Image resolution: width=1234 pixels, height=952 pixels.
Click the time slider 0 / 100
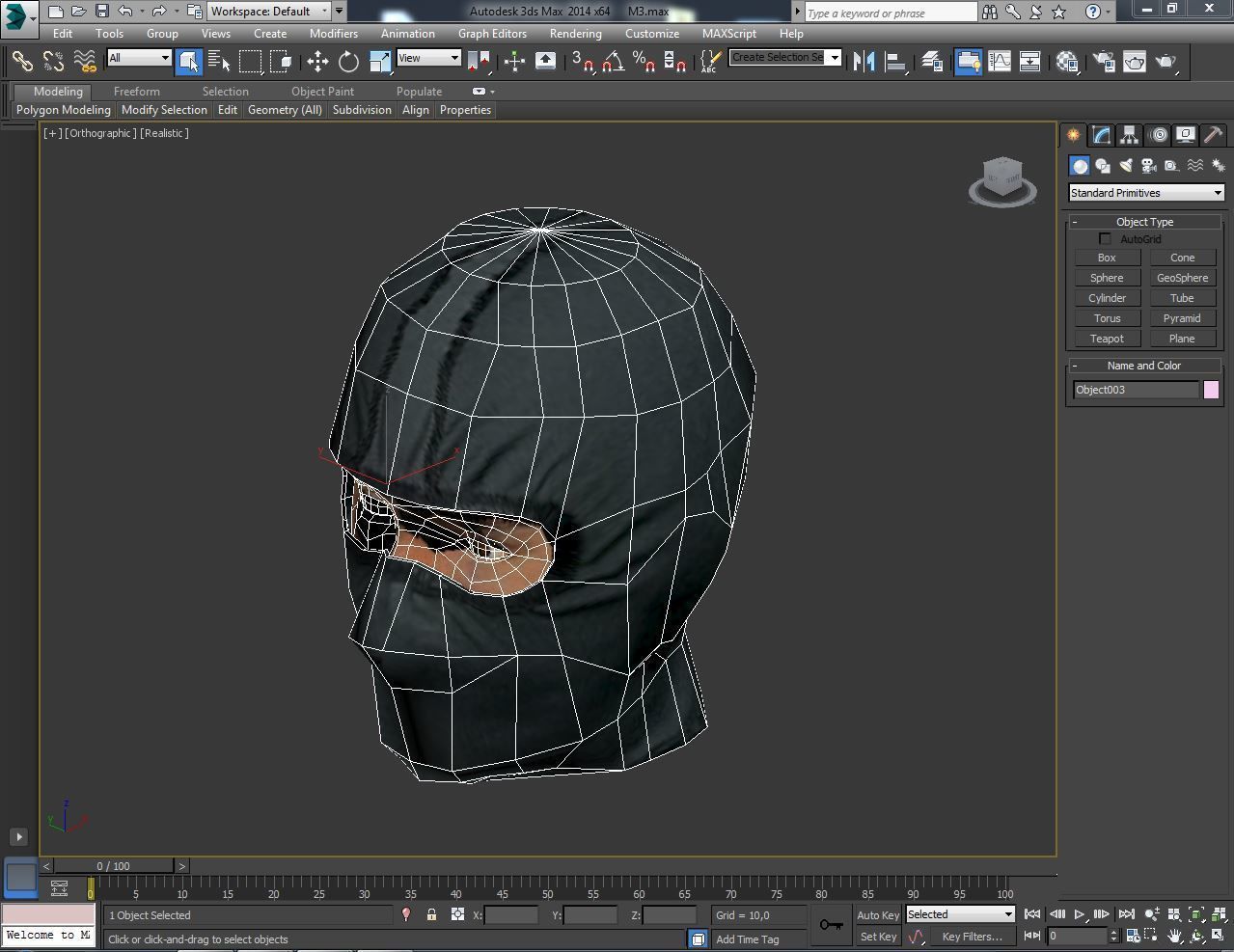coord(113,866)
